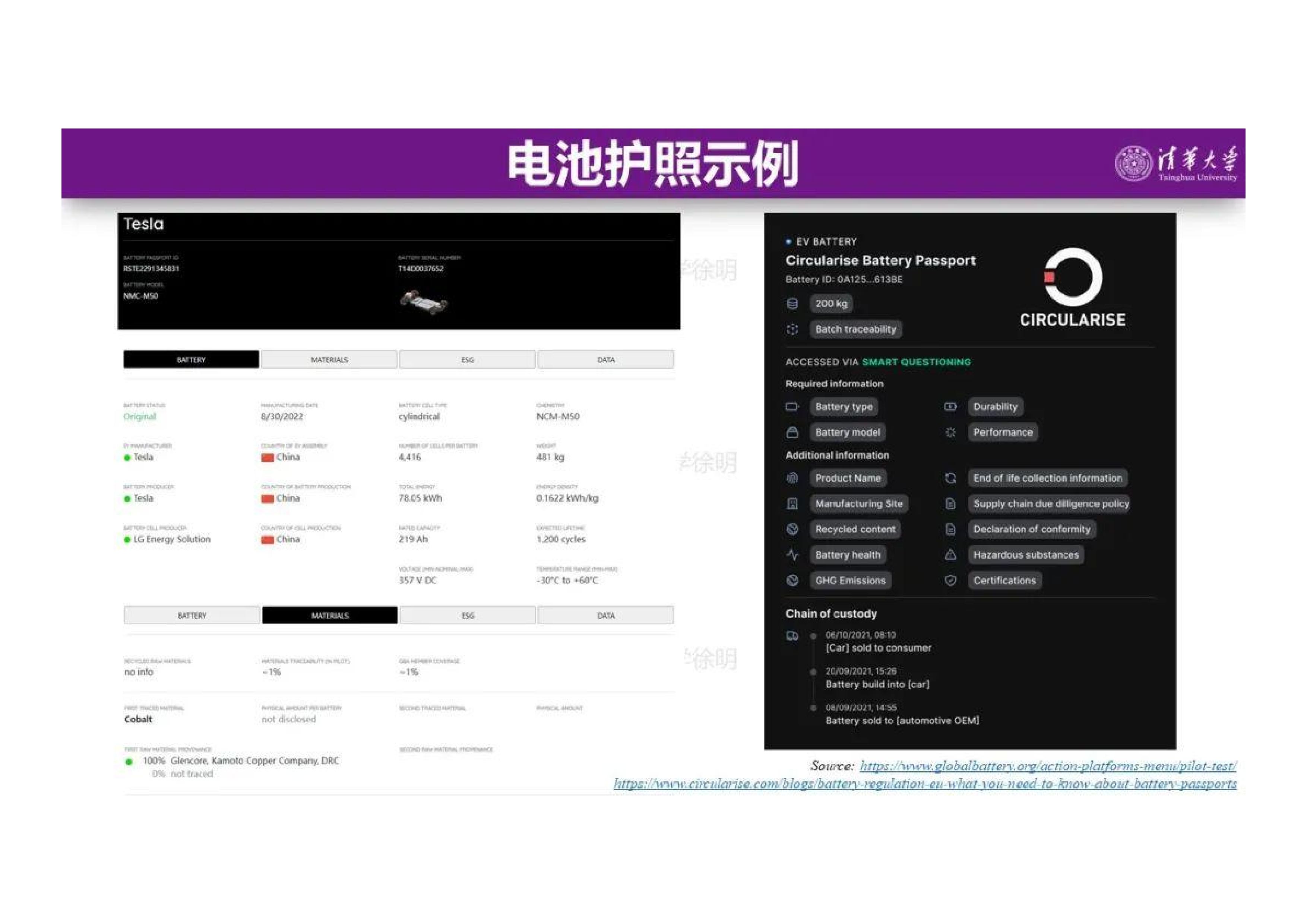Image resolution: width=1307 pixels, height=924 pixels.
Task: Click the China flag under Country of Cell Production
Action: [x=268, y=539]
